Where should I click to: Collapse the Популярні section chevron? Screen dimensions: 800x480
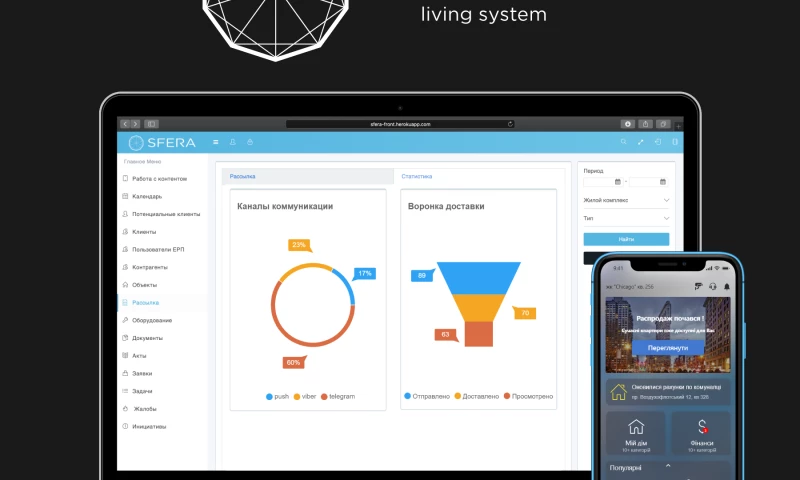[x=668, y=466]
